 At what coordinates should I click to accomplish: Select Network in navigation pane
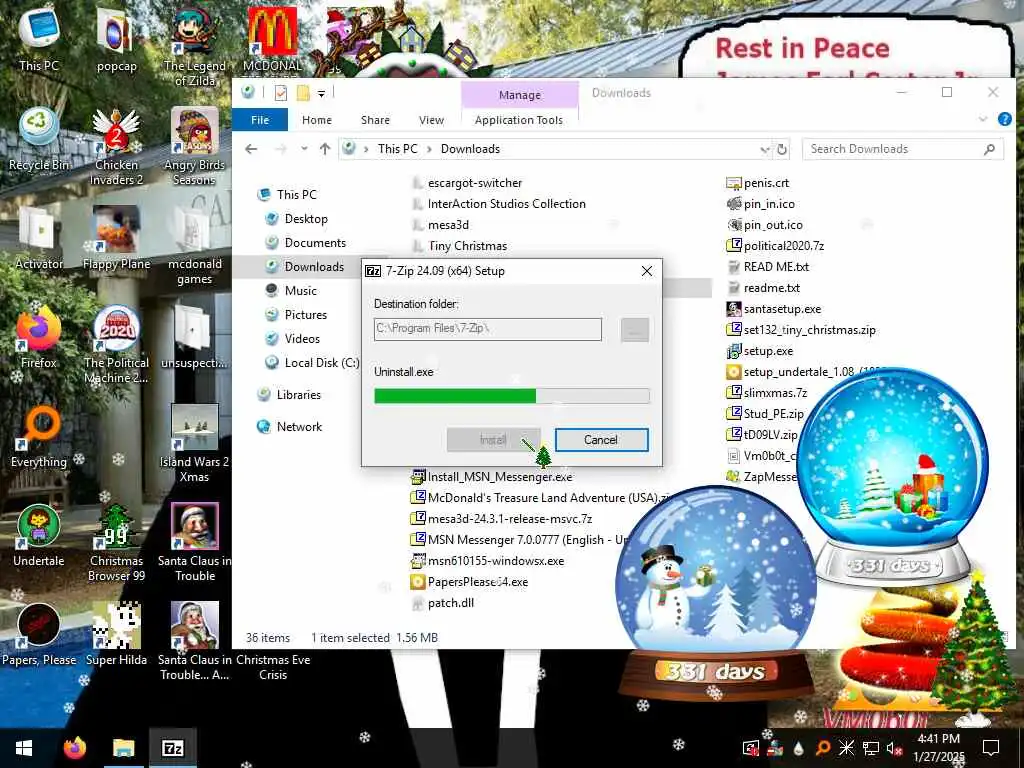click(299, 426)
